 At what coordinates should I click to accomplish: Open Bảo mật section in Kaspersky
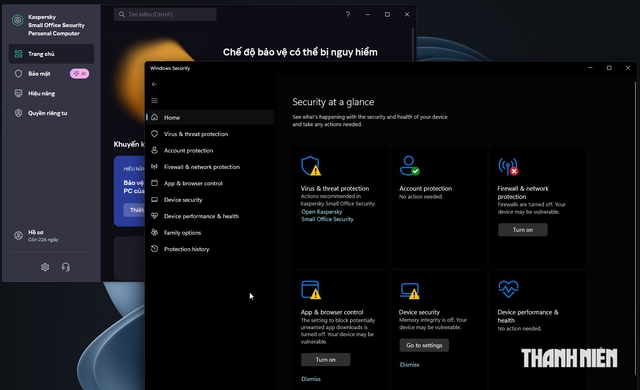[39, 74]
